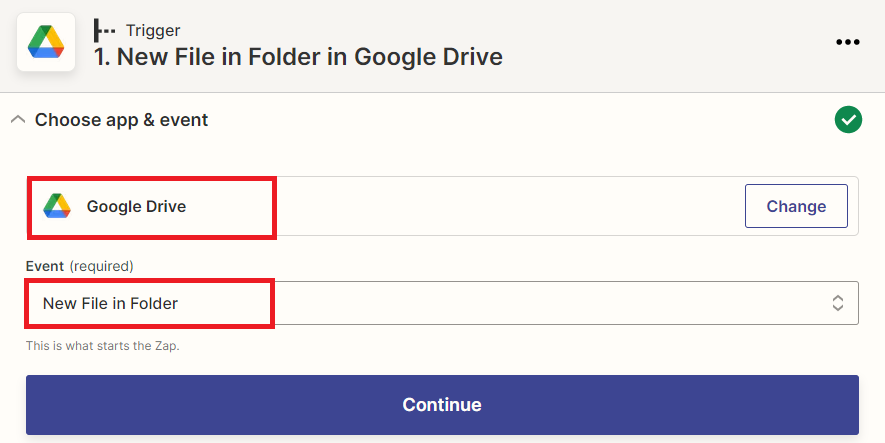Viewport: 885px width, 443px height.
Task: Select the step title New File in Folder in Google Drive
Action: click(x=298, y=57)
